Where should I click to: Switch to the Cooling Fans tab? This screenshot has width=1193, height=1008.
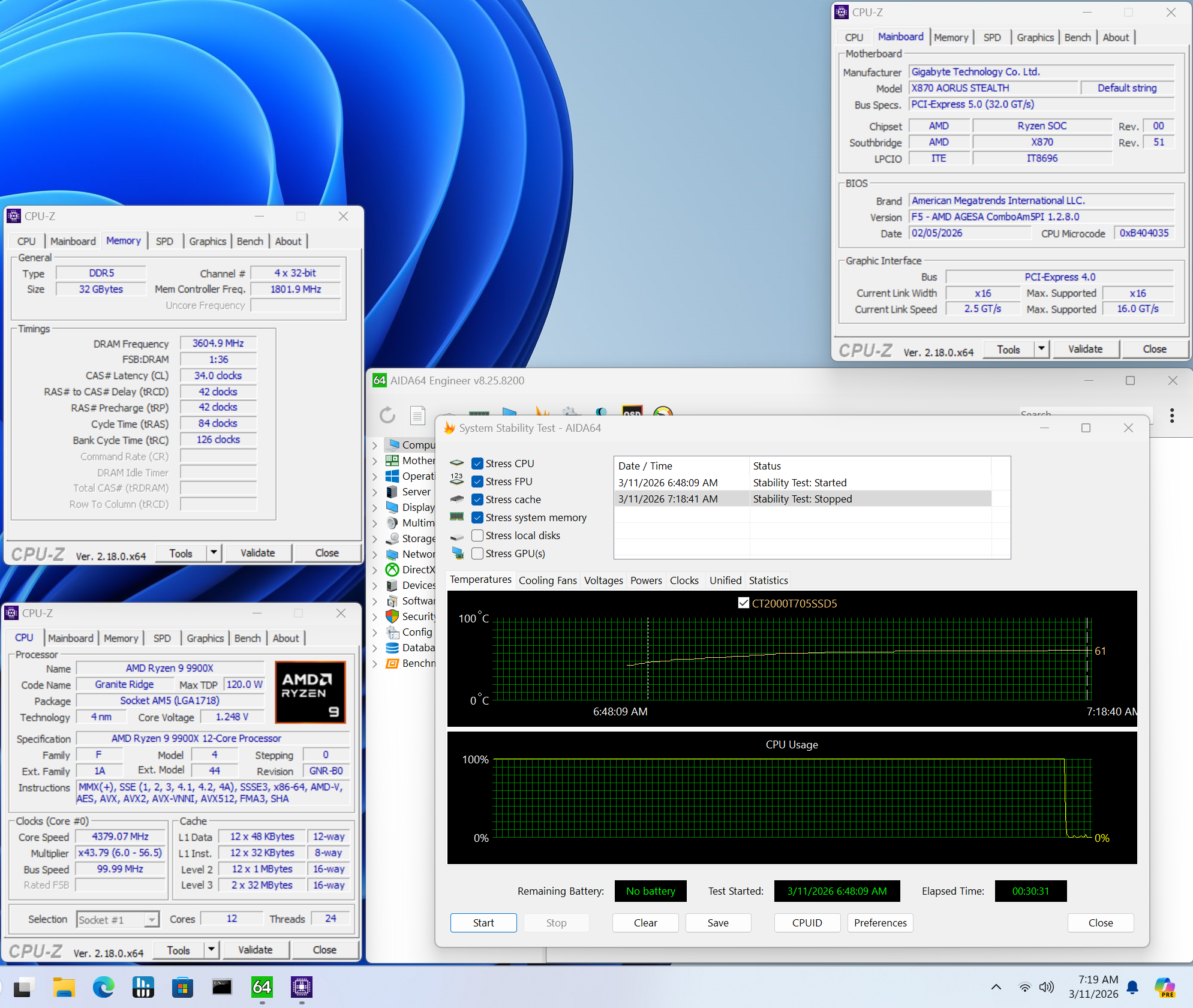click(x=548, y=580)
